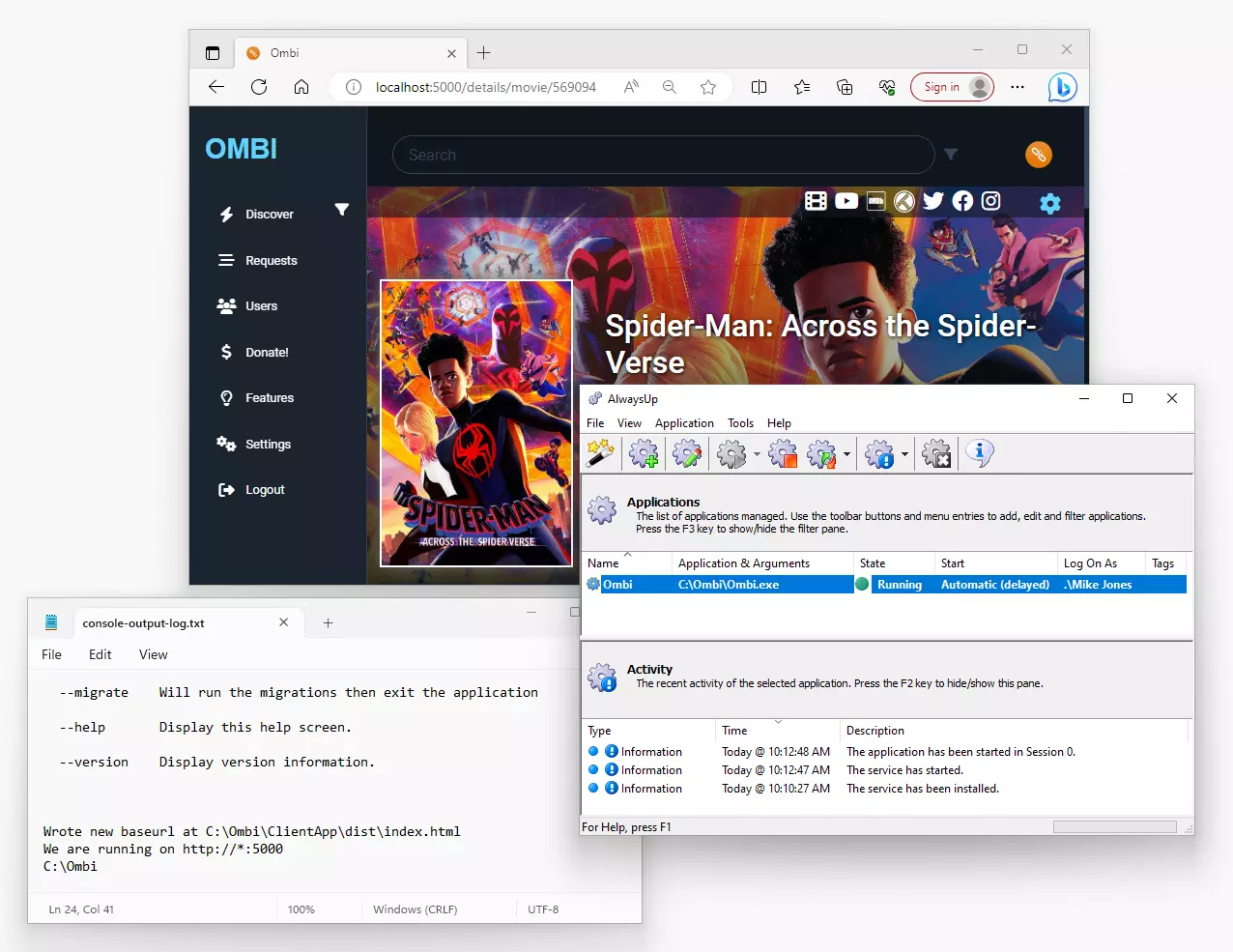Expand the Start application dropdown arrow
Viewport: 1233px width, 952px height.
(757, 454)
